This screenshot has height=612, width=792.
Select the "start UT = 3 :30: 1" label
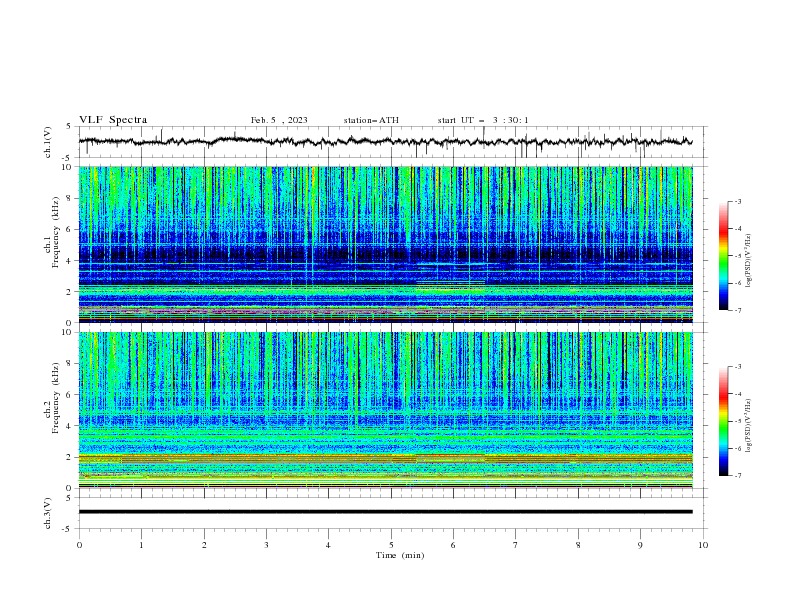click(483, 120)
